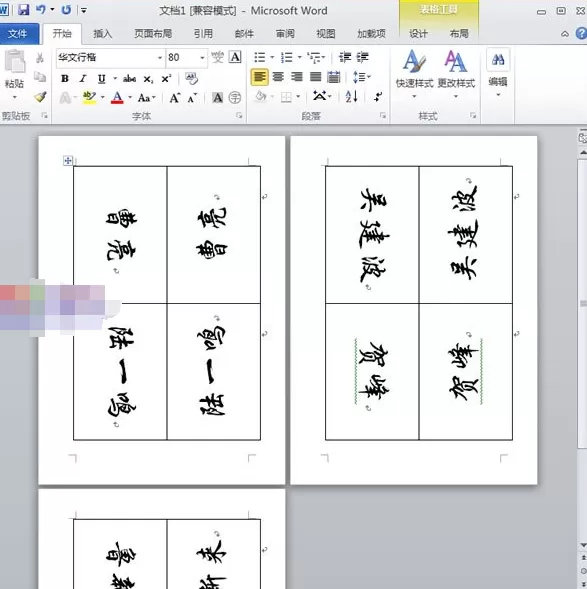
Task: Open the table tools 设计 tab
Action: [x=418, y=34]
